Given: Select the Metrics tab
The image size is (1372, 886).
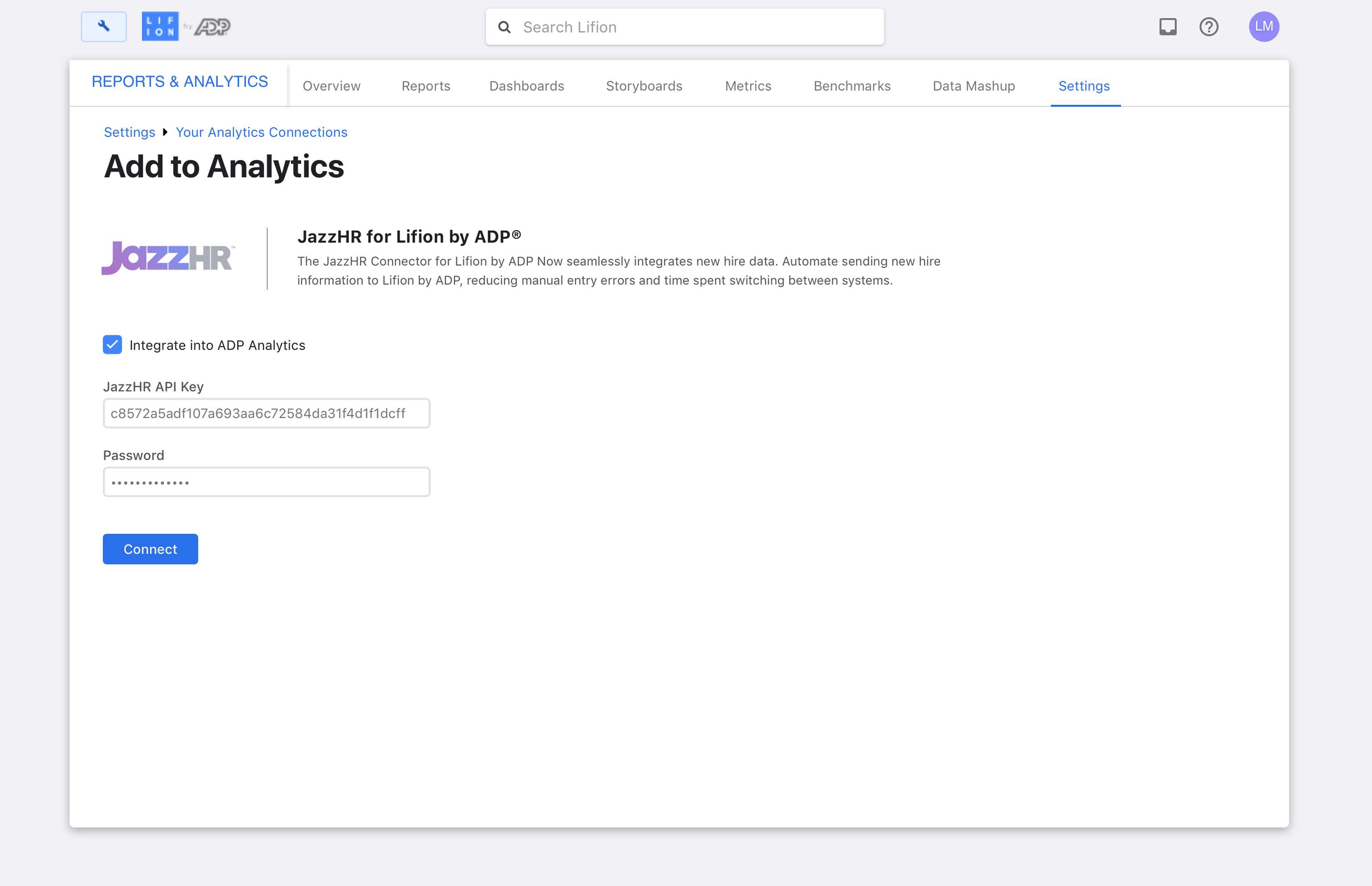Looking at the screenshot, I should [748, 86].
